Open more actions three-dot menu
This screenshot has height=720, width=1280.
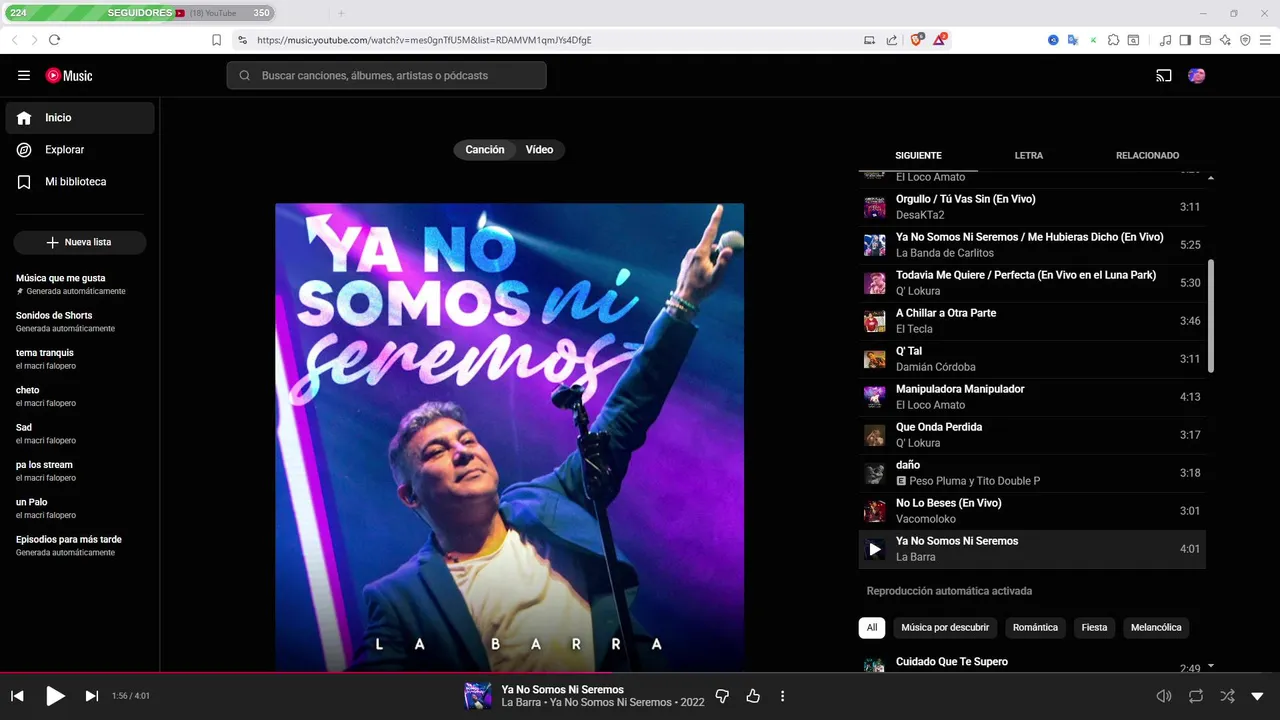coord(783,696)
